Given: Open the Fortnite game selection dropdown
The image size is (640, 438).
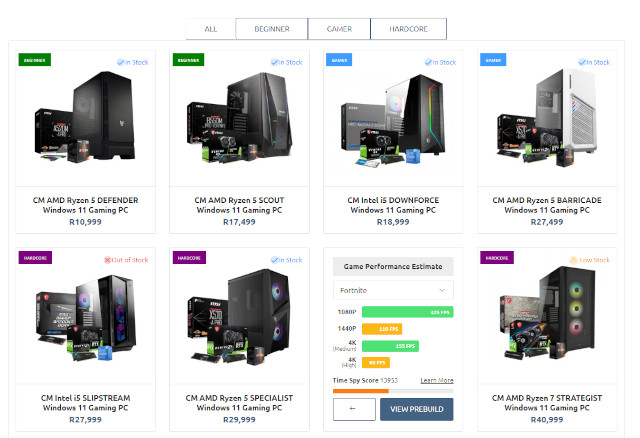Looking at the screenshot, I should pos(393,290).
